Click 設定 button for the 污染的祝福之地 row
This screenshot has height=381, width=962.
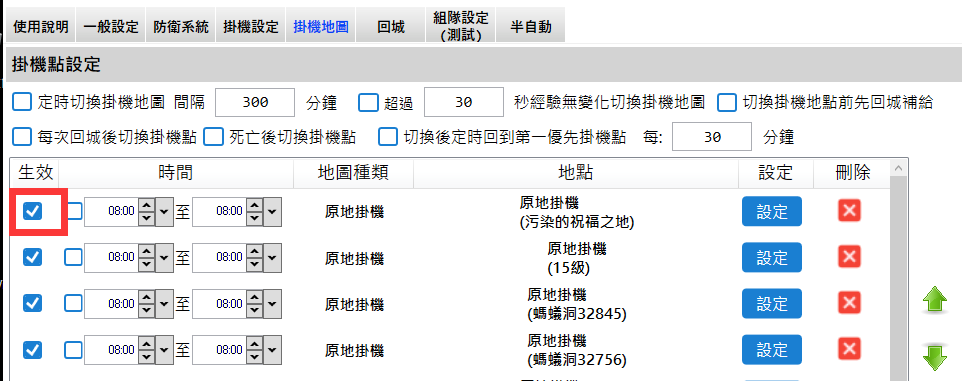[772, 212]
